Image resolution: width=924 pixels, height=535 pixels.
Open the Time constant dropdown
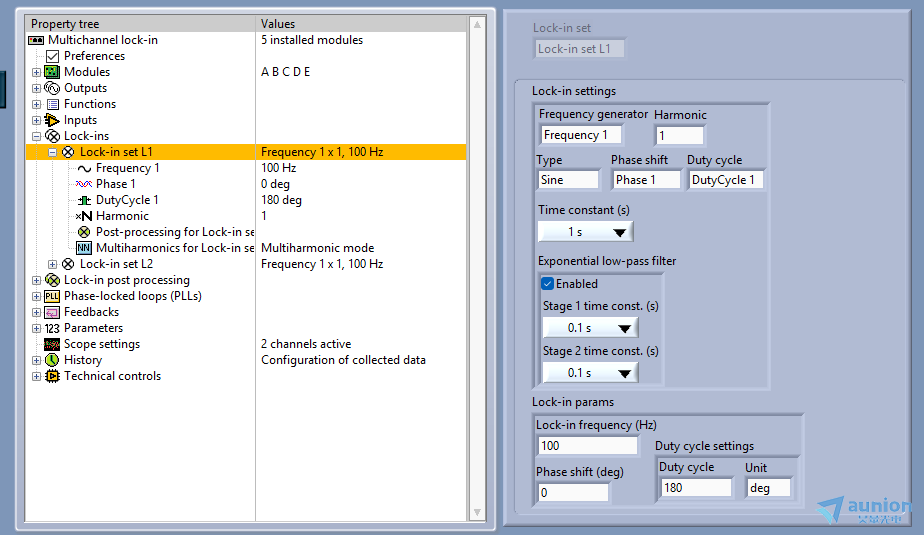[585, 232]
